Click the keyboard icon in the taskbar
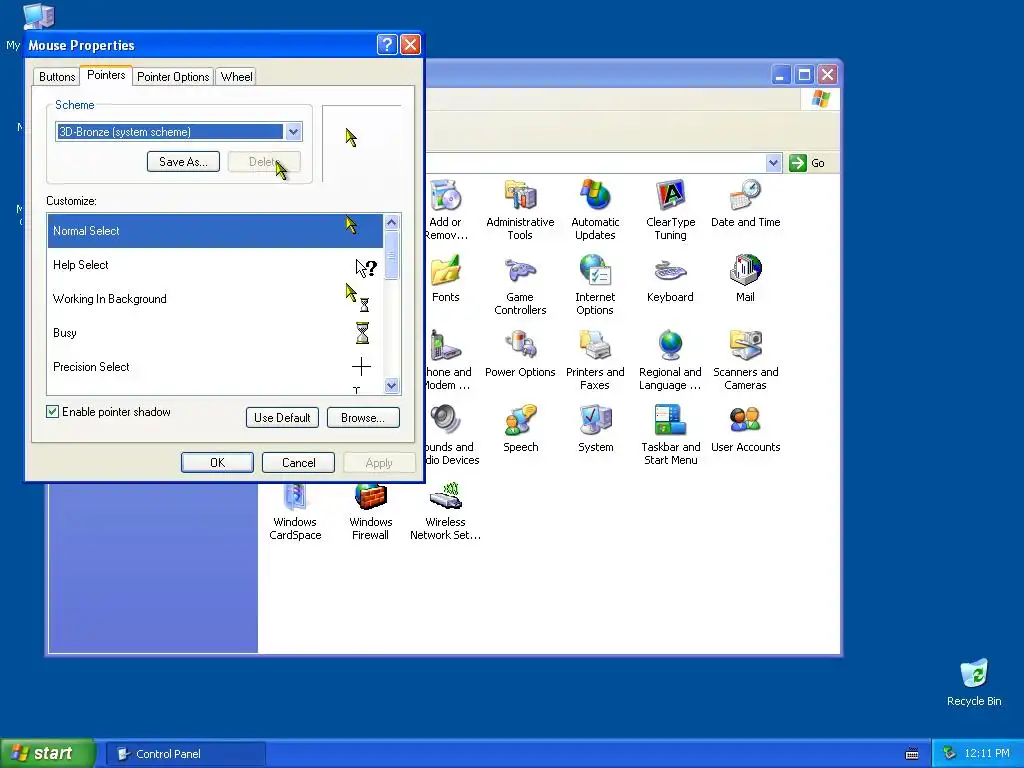The height and width of the screenshot is (768, 1024). pos(912,754)
